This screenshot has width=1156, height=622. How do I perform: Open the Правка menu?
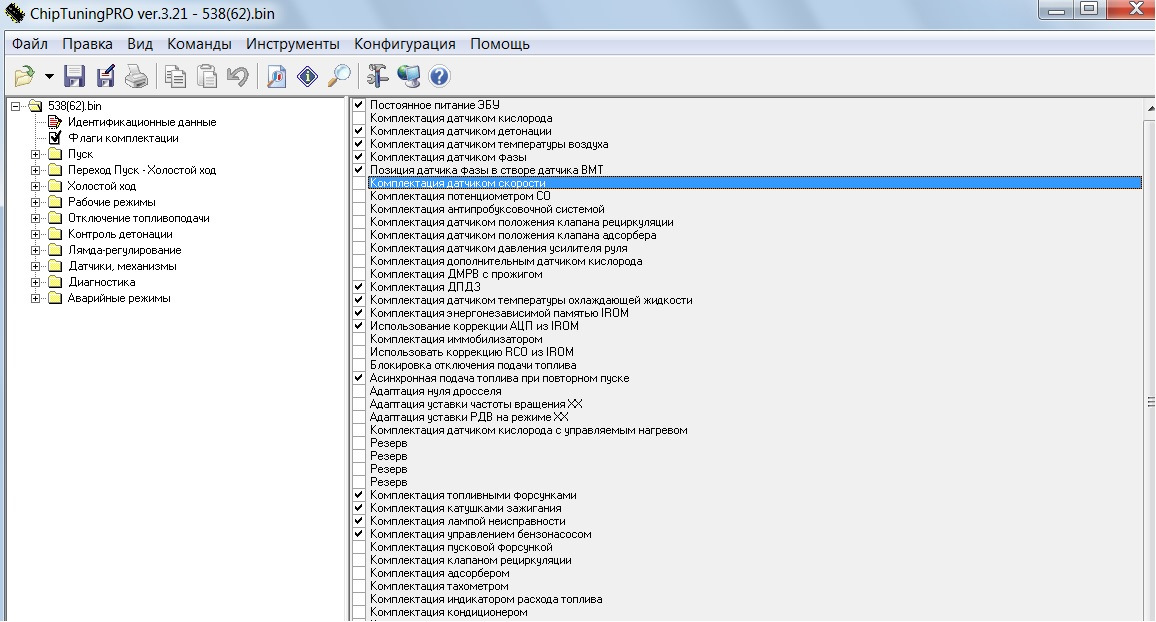[87, 44]
